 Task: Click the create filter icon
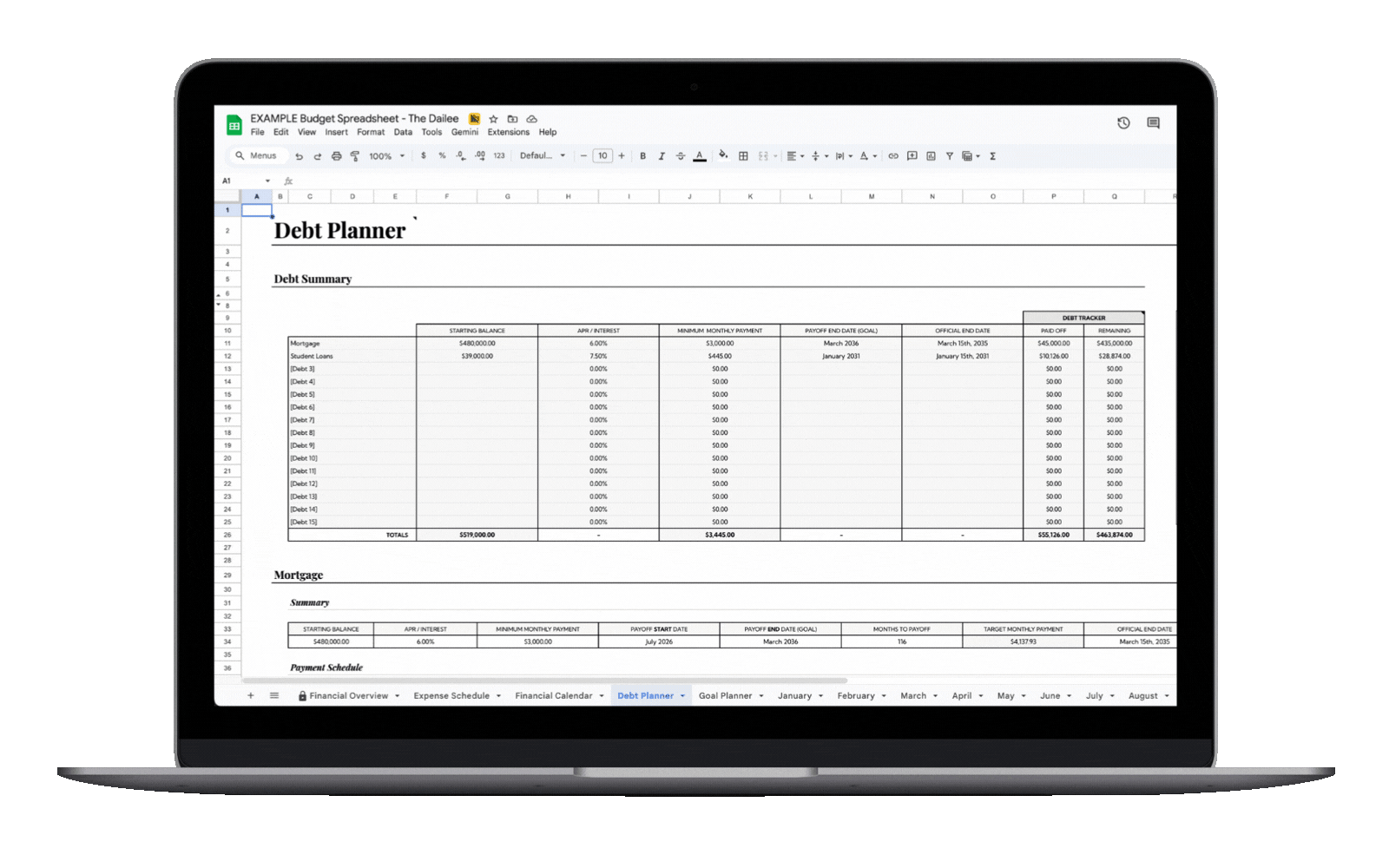click(950, 156)
